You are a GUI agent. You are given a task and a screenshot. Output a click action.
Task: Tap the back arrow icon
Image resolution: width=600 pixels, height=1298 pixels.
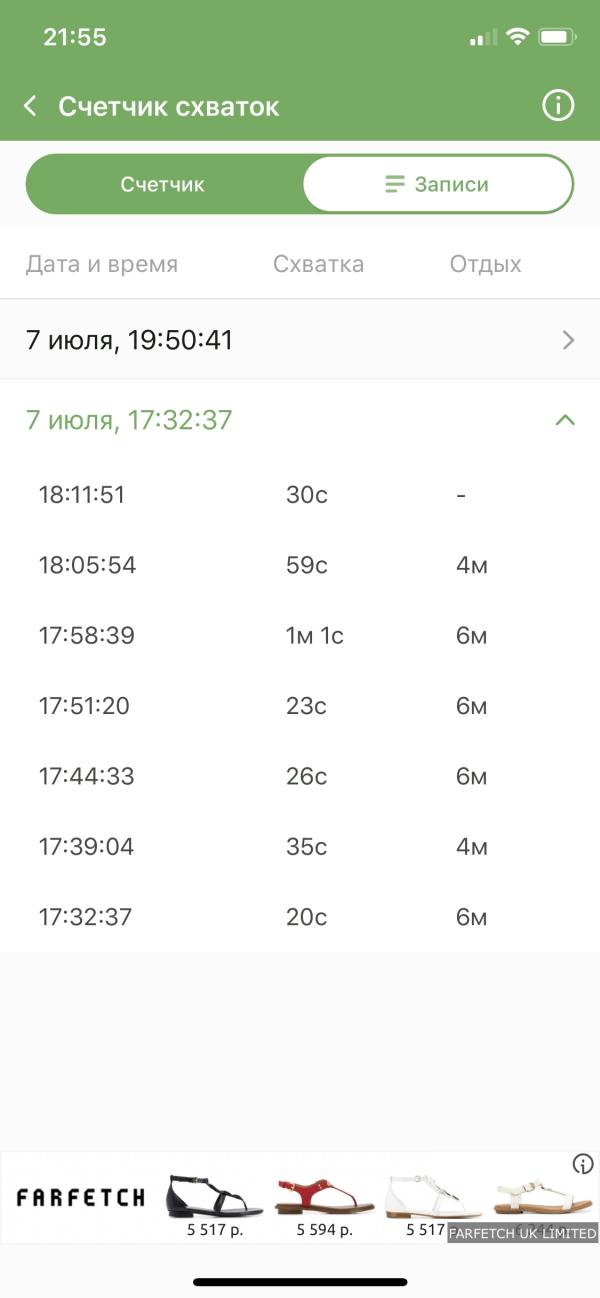tap(31, 106)
